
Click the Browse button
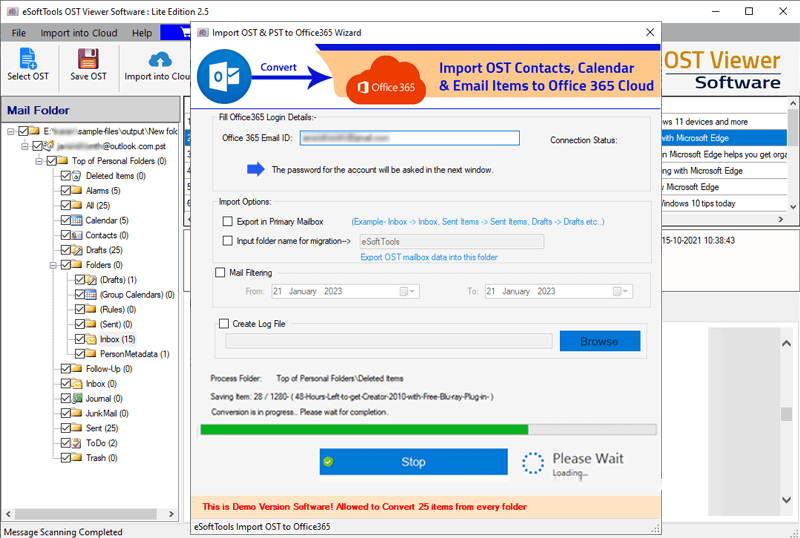click(x=599, y=341)
